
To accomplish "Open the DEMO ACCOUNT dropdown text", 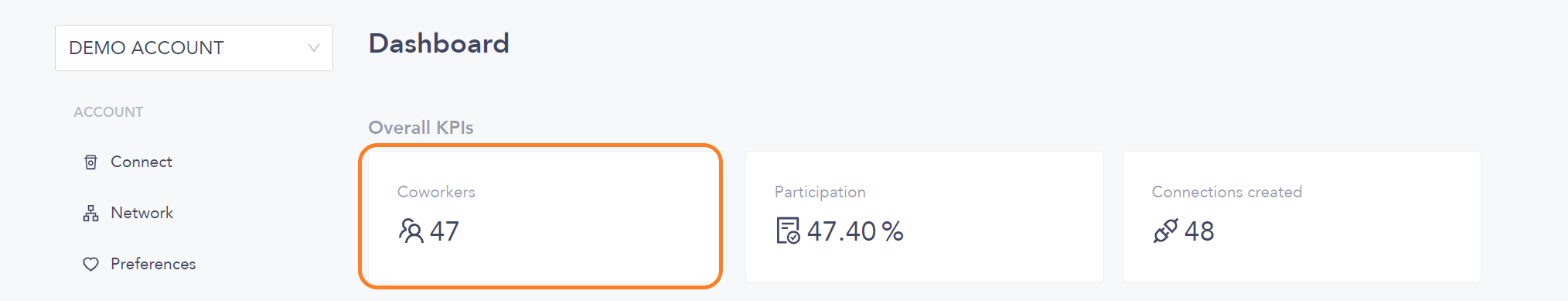I will coord(146,48).
